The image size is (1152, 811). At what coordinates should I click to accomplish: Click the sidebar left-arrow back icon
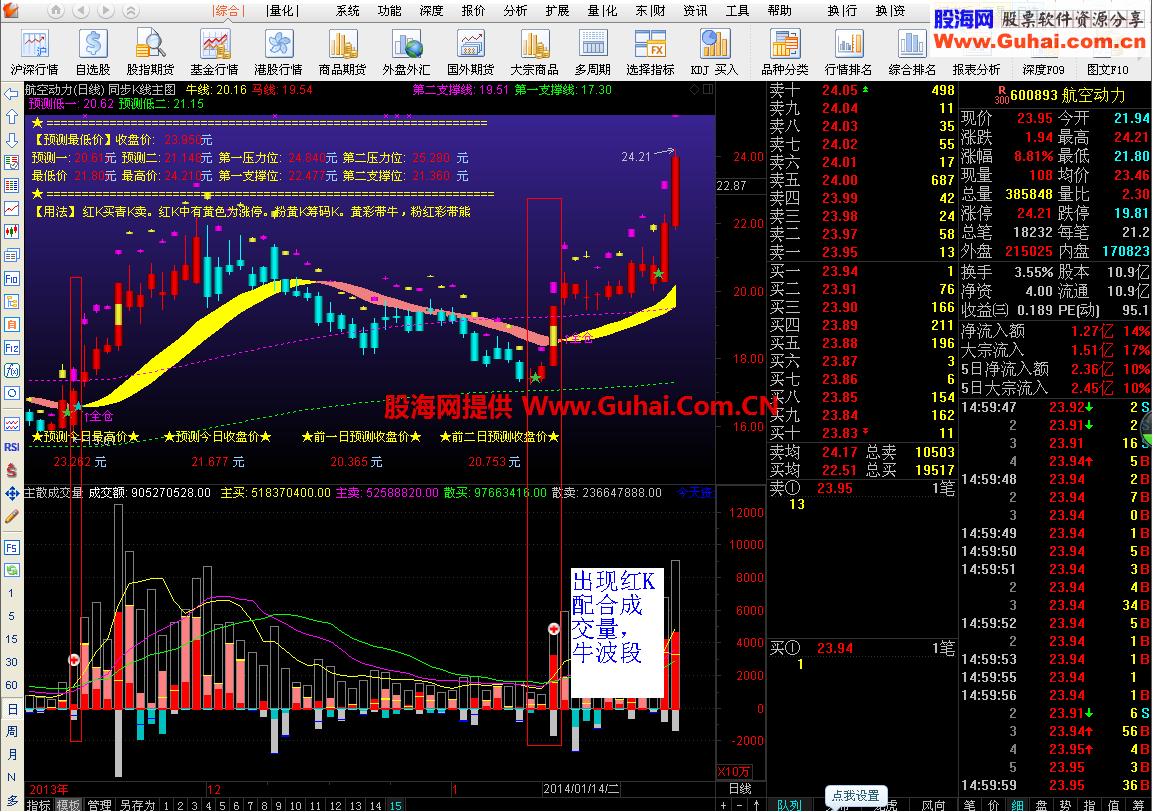pyautogui.click(x=12, y=94)
